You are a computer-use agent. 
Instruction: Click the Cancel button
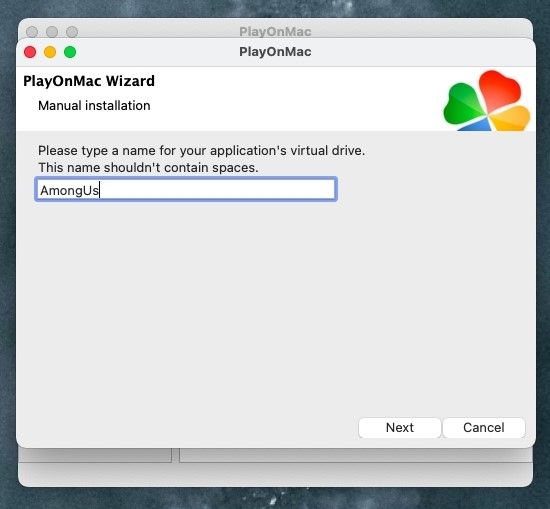pos(484,427)
